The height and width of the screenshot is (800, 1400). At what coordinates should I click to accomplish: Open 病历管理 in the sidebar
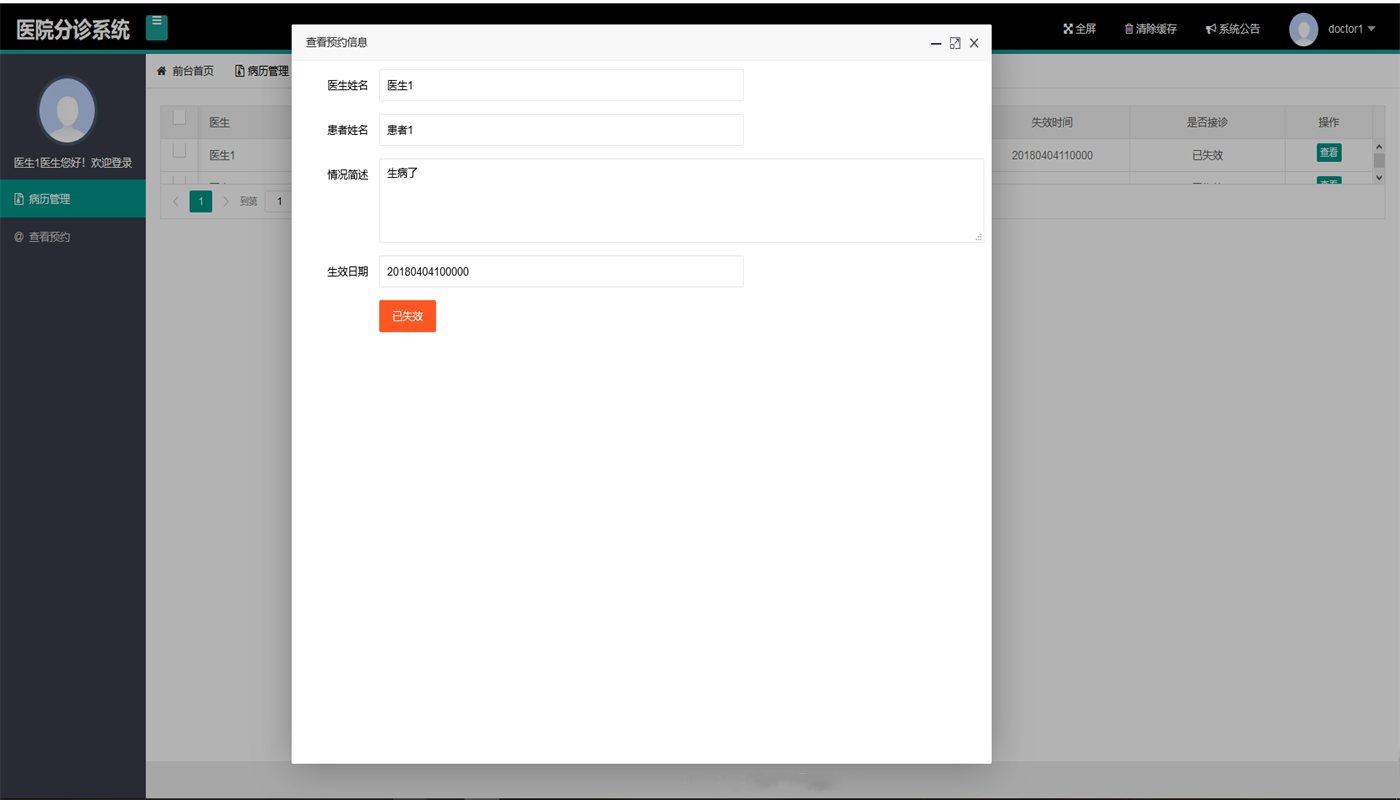click(x=73, y=199)
